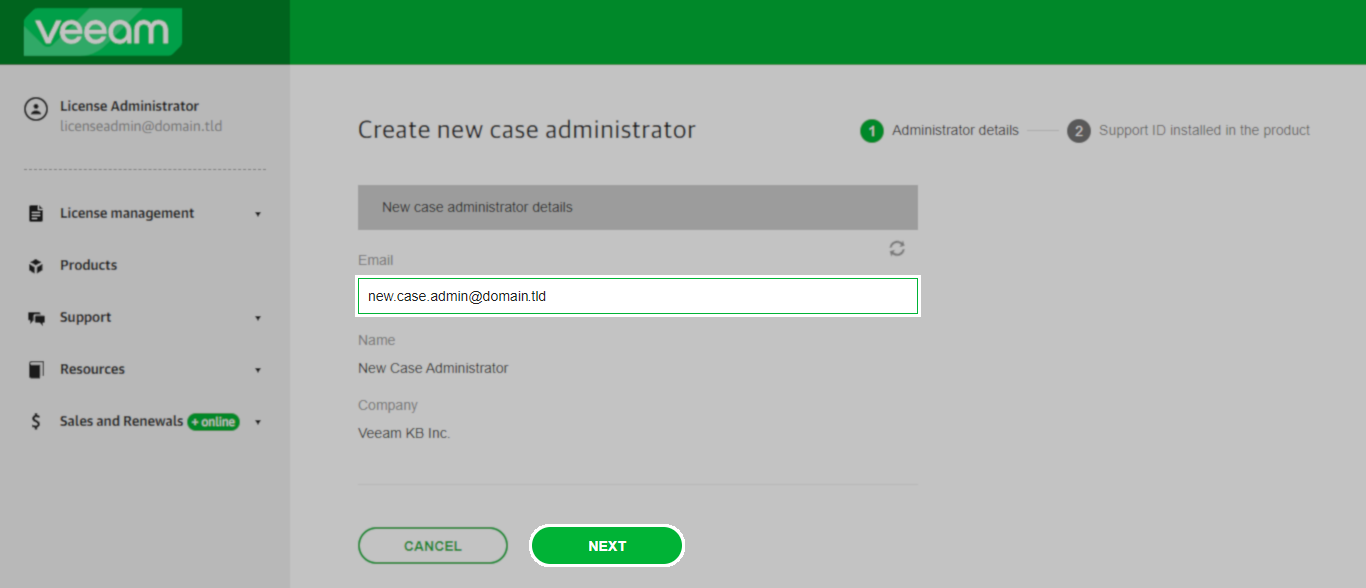Open Resources in sidebar

[92, 369]
